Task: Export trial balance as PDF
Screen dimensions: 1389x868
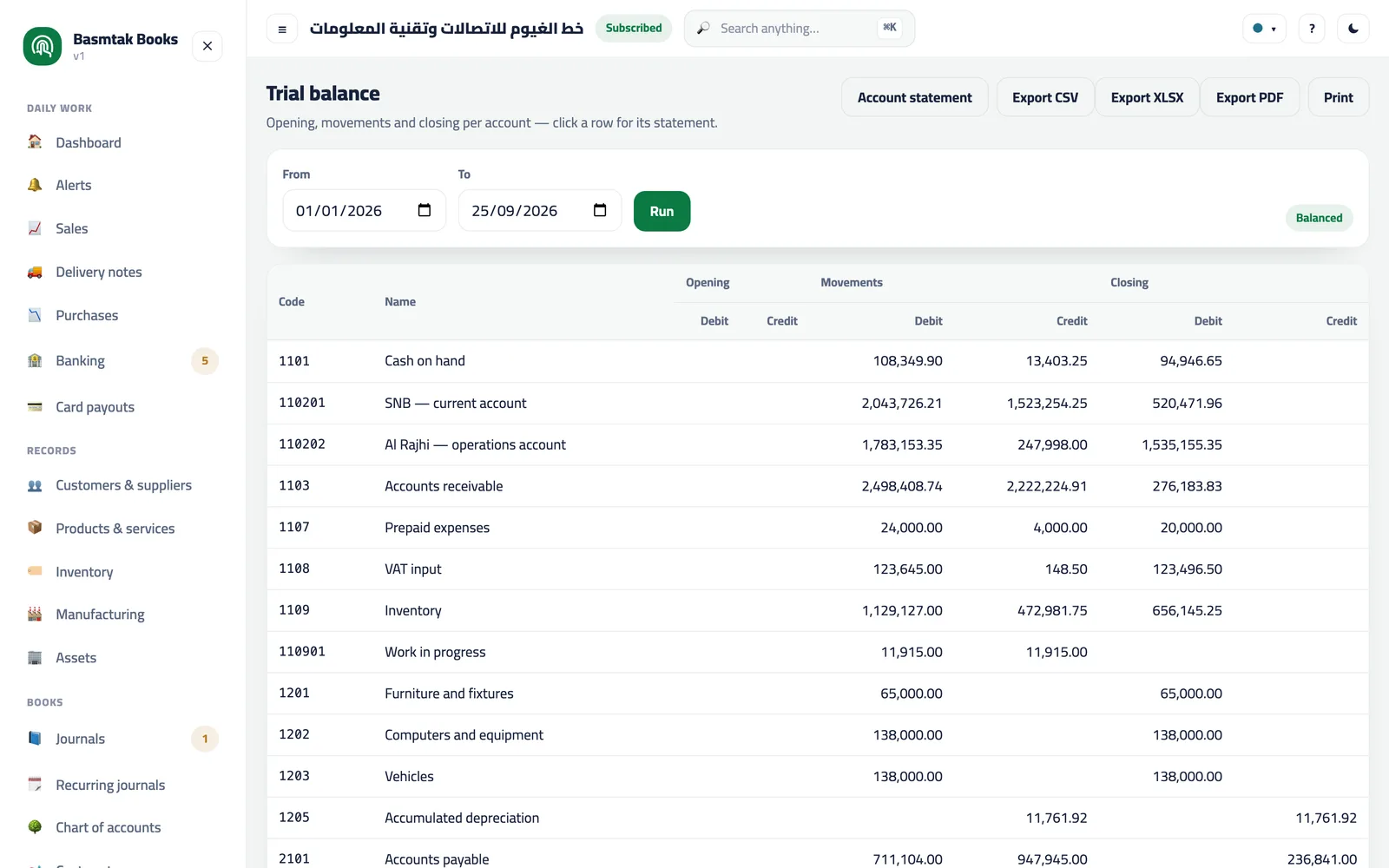Action: click(1249, 97)
